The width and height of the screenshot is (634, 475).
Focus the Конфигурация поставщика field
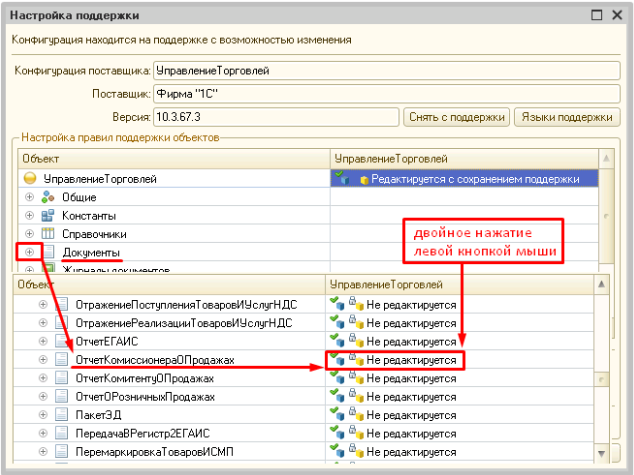[x=387, y=70]
